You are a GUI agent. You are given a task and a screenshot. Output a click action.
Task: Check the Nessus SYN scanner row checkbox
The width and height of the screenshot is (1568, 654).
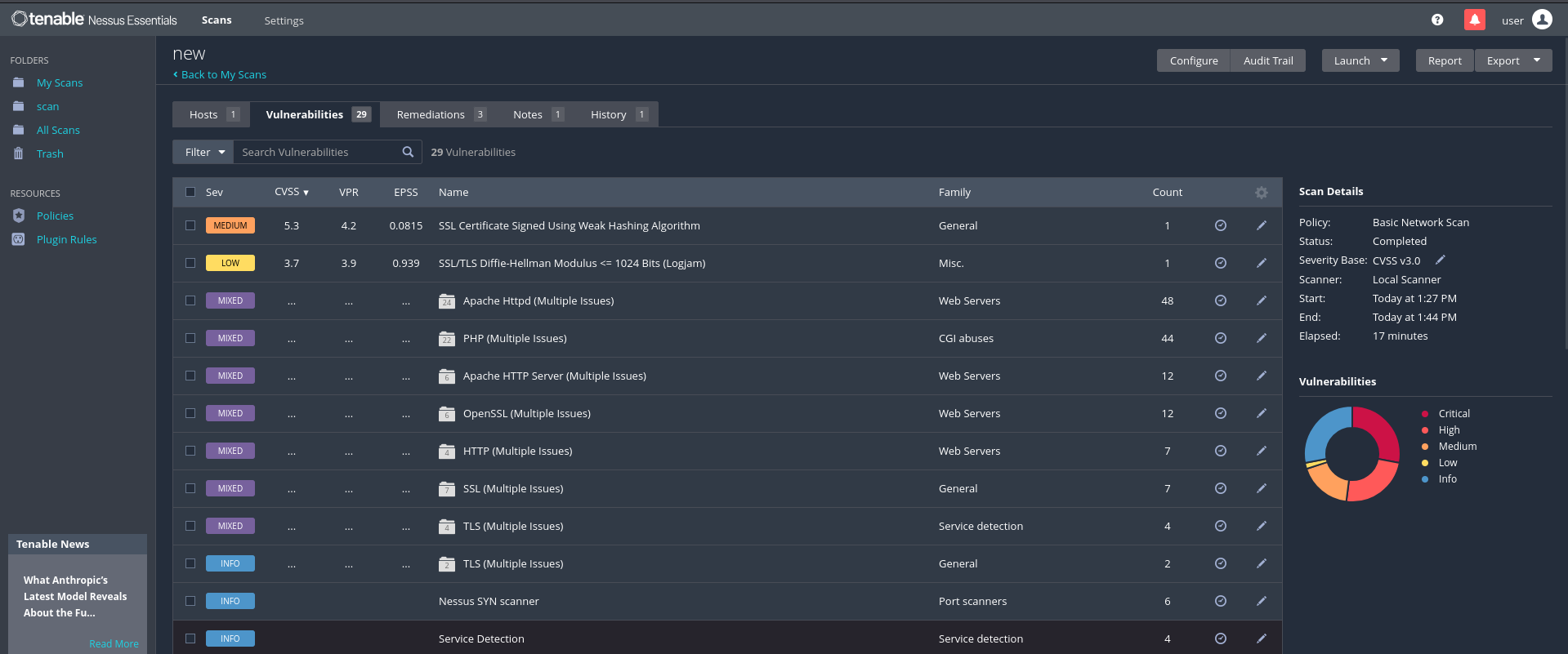pos(190,601)
